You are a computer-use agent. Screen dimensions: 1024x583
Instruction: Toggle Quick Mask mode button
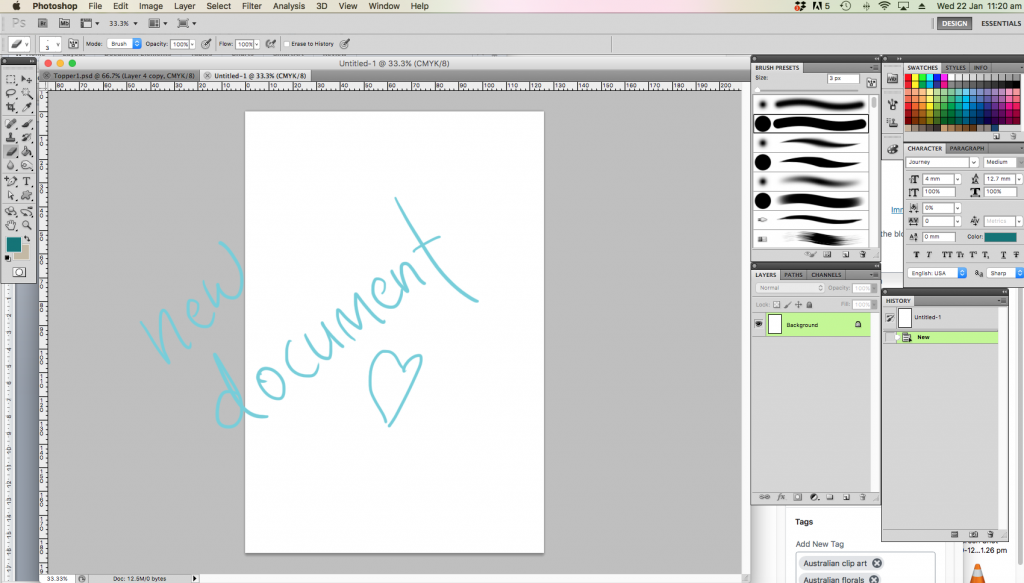[x=19, y=271]
